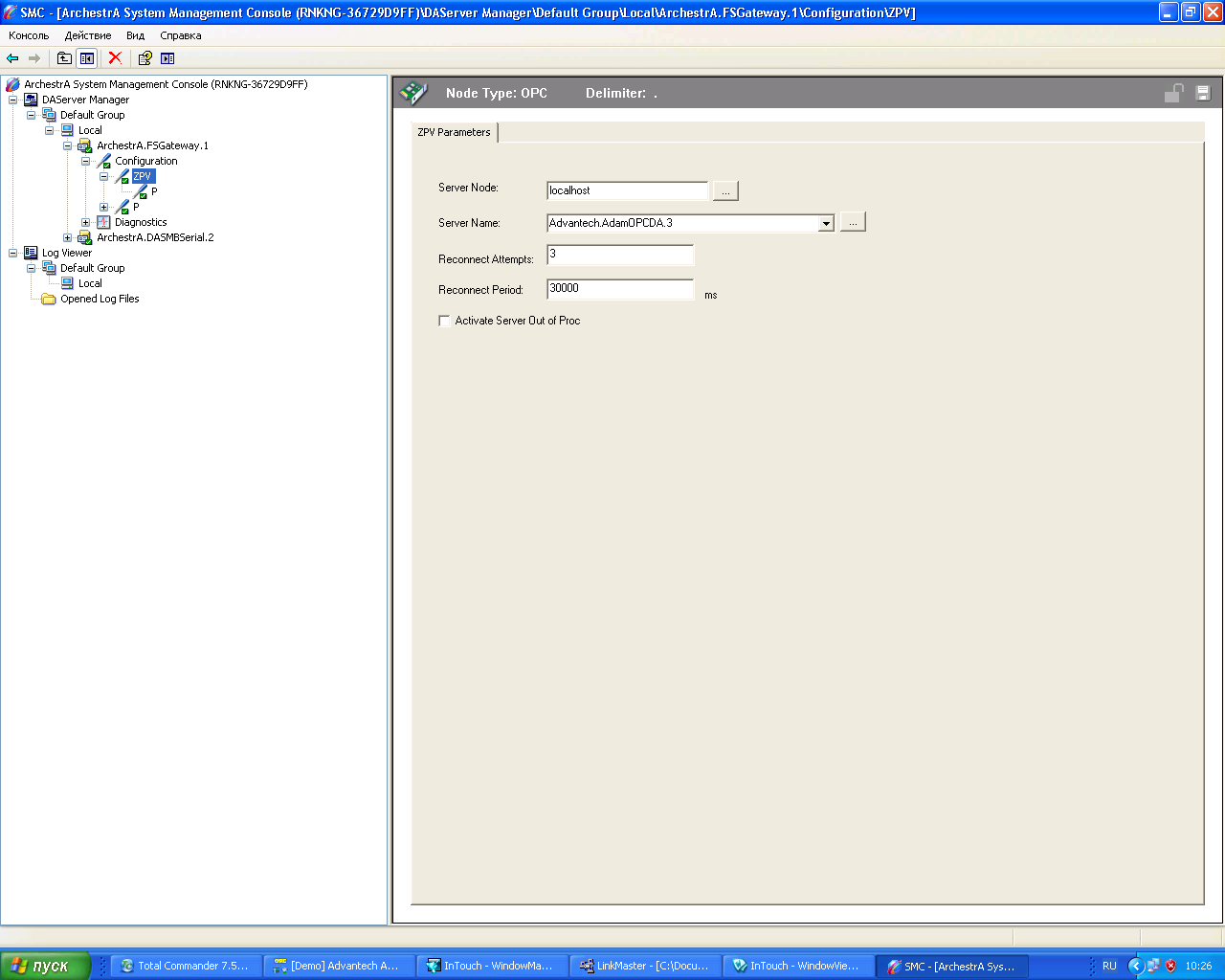Screen dimensions: 1225x980
Task: Enable Activate Server Out of Proc
Action: (444, 321)
